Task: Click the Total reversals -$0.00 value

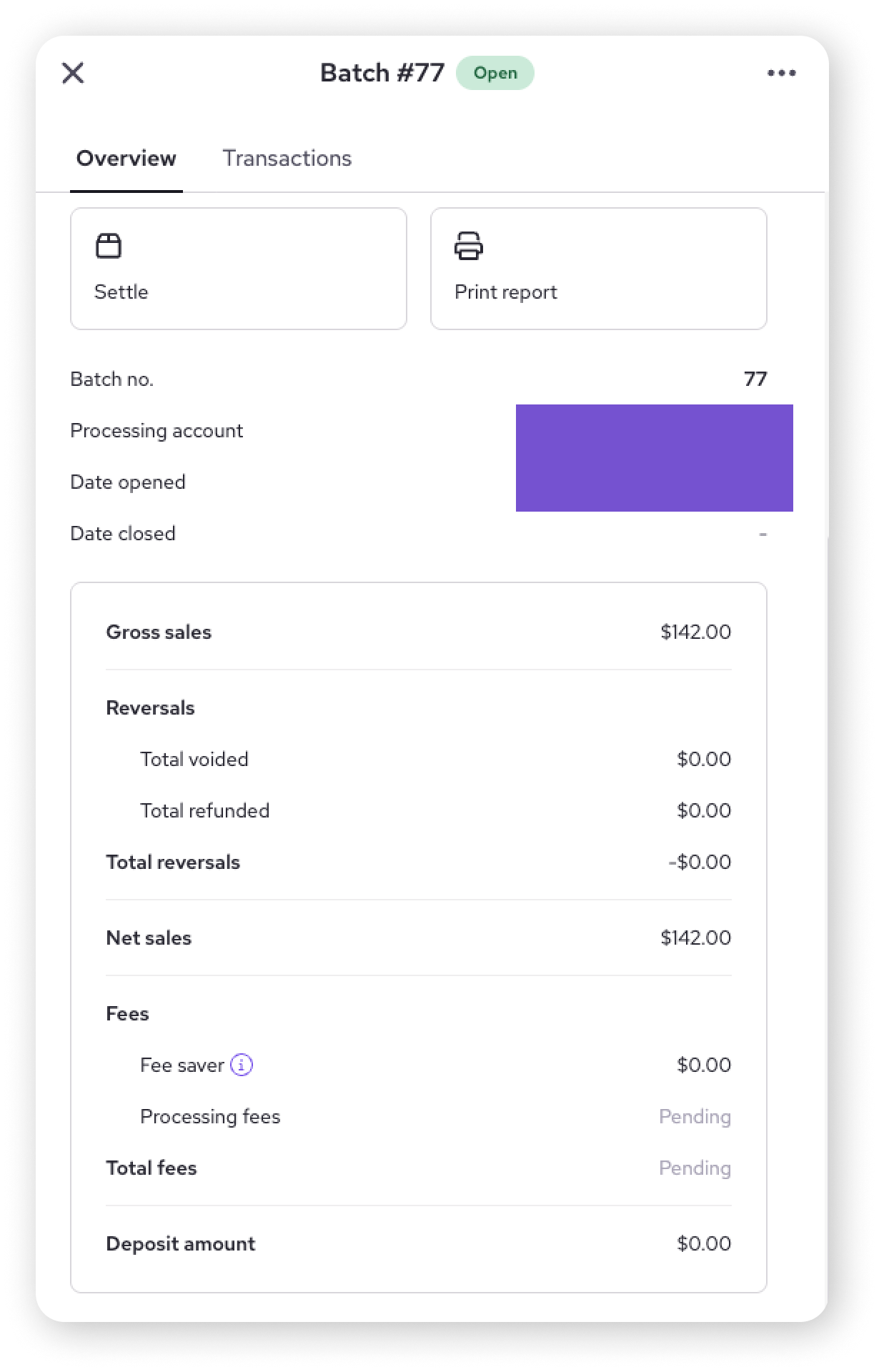Action: [700, 862]
